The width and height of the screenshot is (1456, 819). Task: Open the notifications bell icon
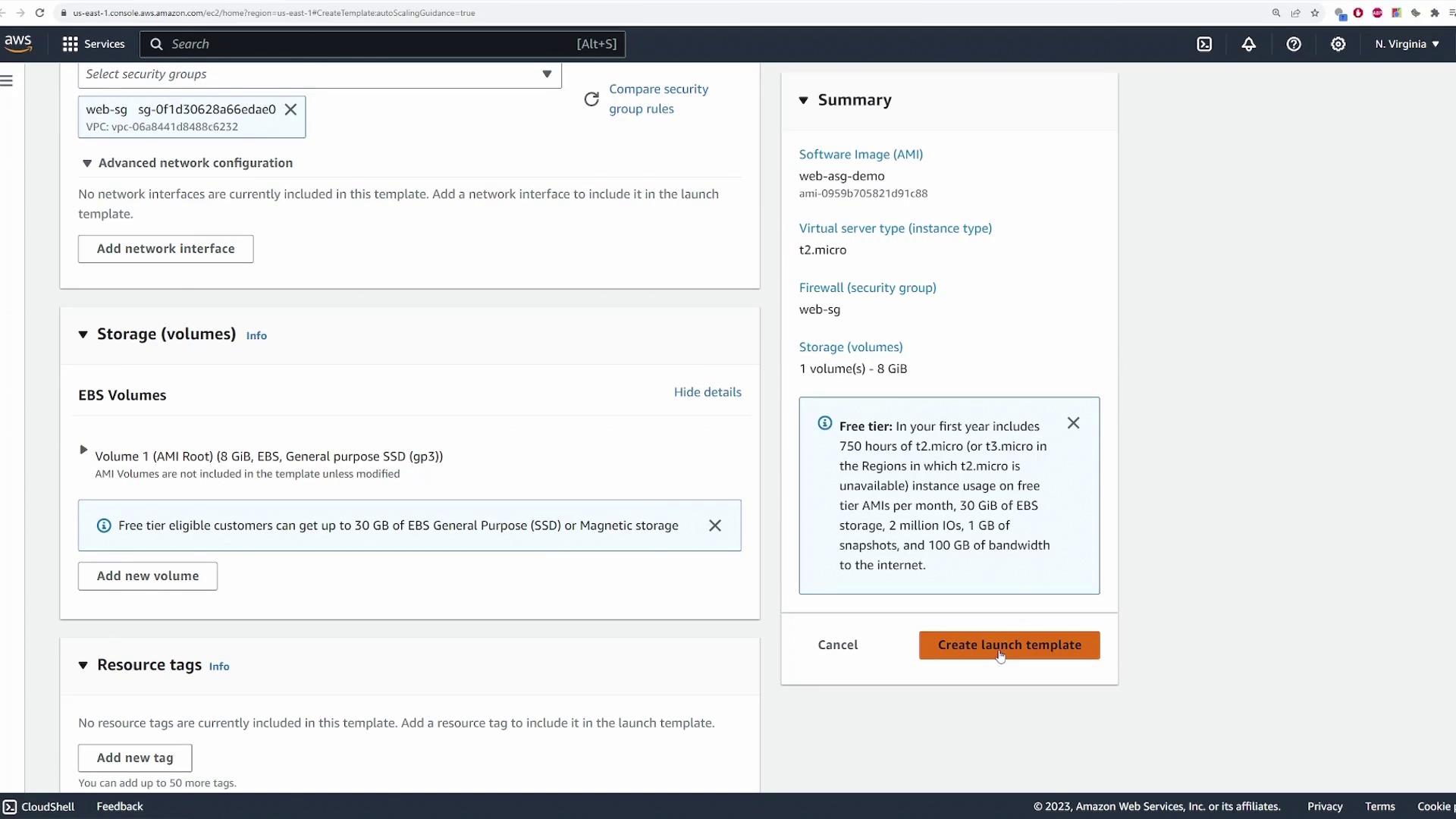point(1248,44)
